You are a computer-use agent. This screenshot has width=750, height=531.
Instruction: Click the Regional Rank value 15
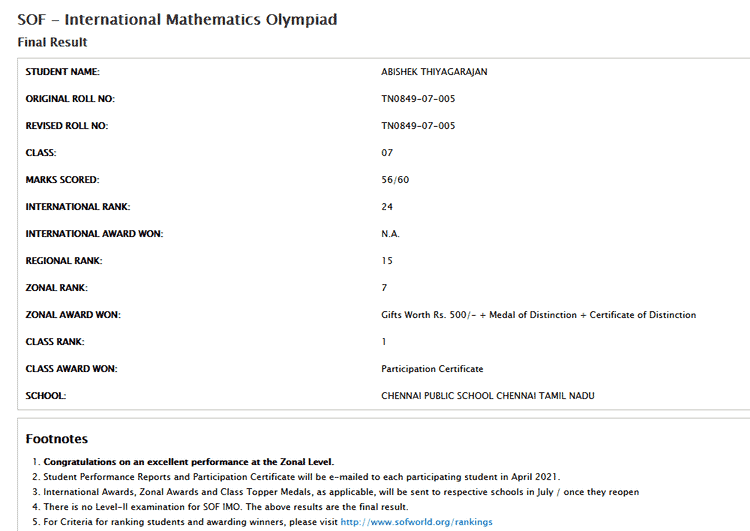pos(387,261)
